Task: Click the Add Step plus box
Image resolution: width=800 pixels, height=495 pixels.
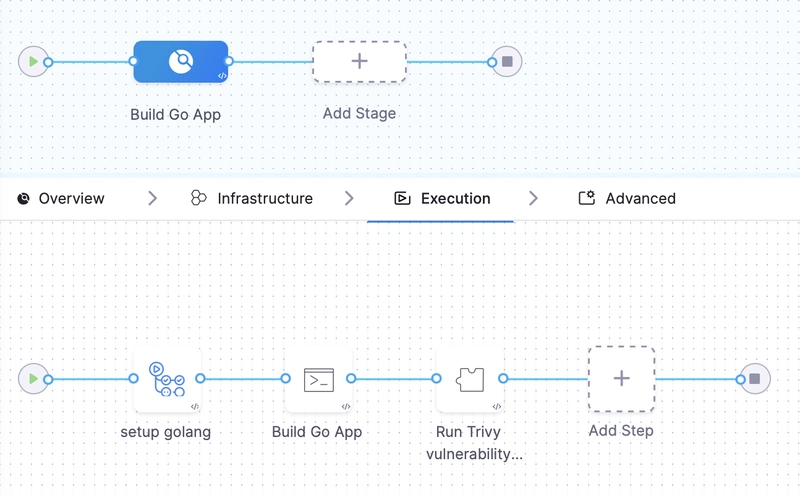Action: pyautogui.click(x=621, y=379)
